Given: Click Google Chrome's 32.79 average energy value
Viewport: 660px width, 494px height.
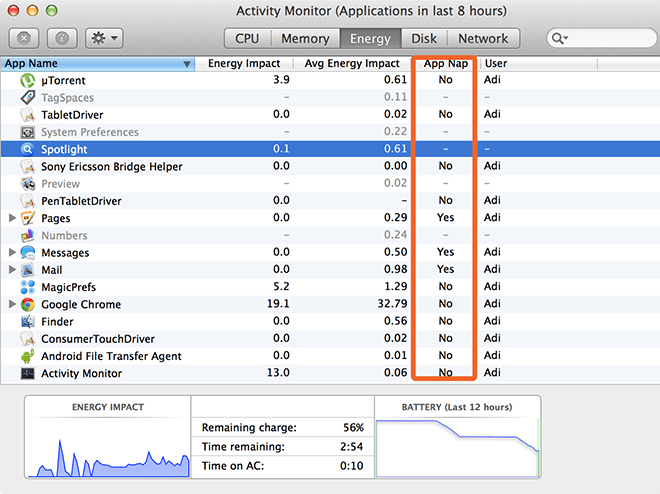Looking at the screenshot, I should click(392, 304).
